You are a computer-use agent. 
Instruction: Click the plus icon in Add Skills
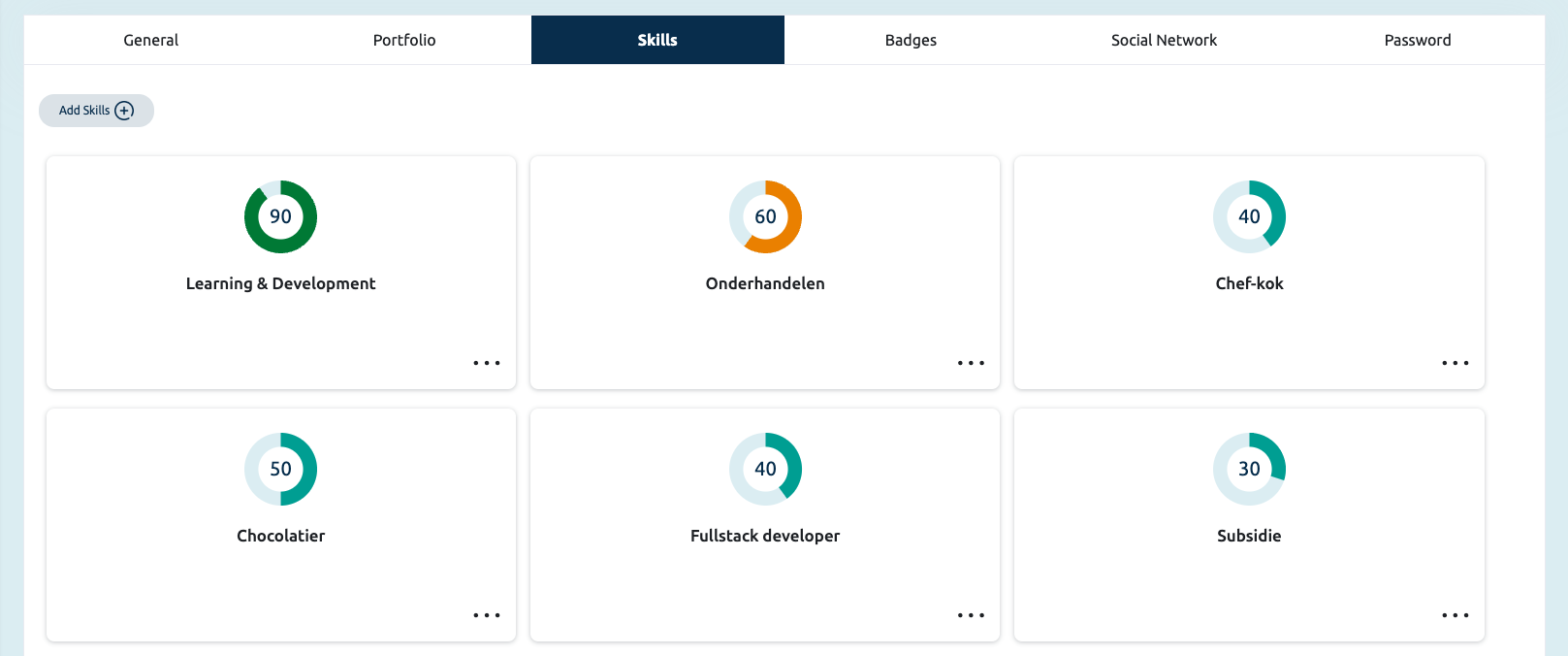pos(124,111)
